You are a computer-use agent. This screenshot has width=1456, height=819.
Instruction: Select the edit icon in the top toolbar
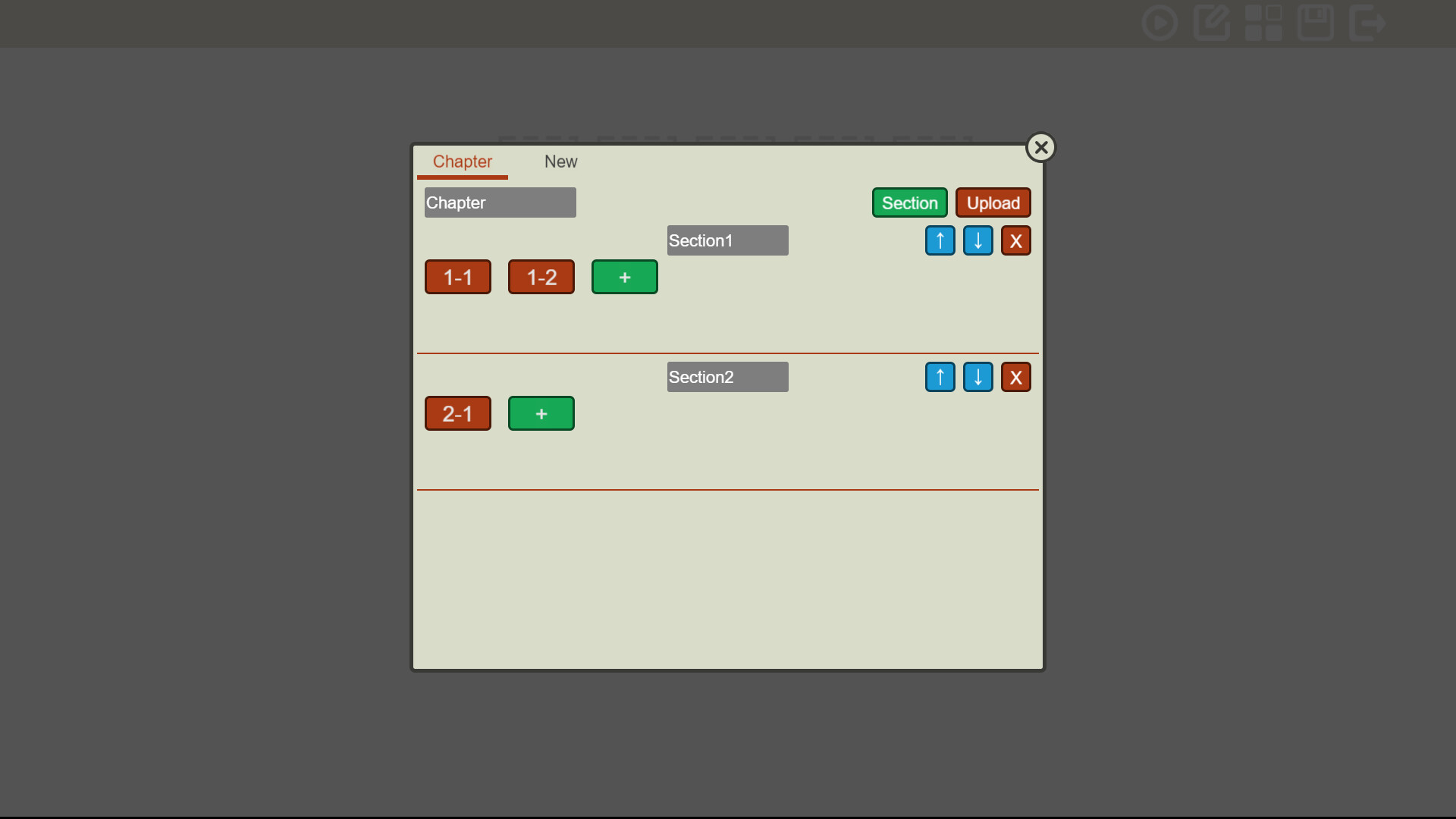click(1212, 24)
